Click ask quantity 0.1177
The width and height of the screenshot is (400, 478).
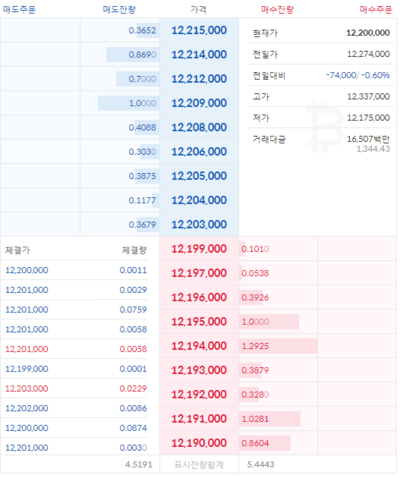142,201
